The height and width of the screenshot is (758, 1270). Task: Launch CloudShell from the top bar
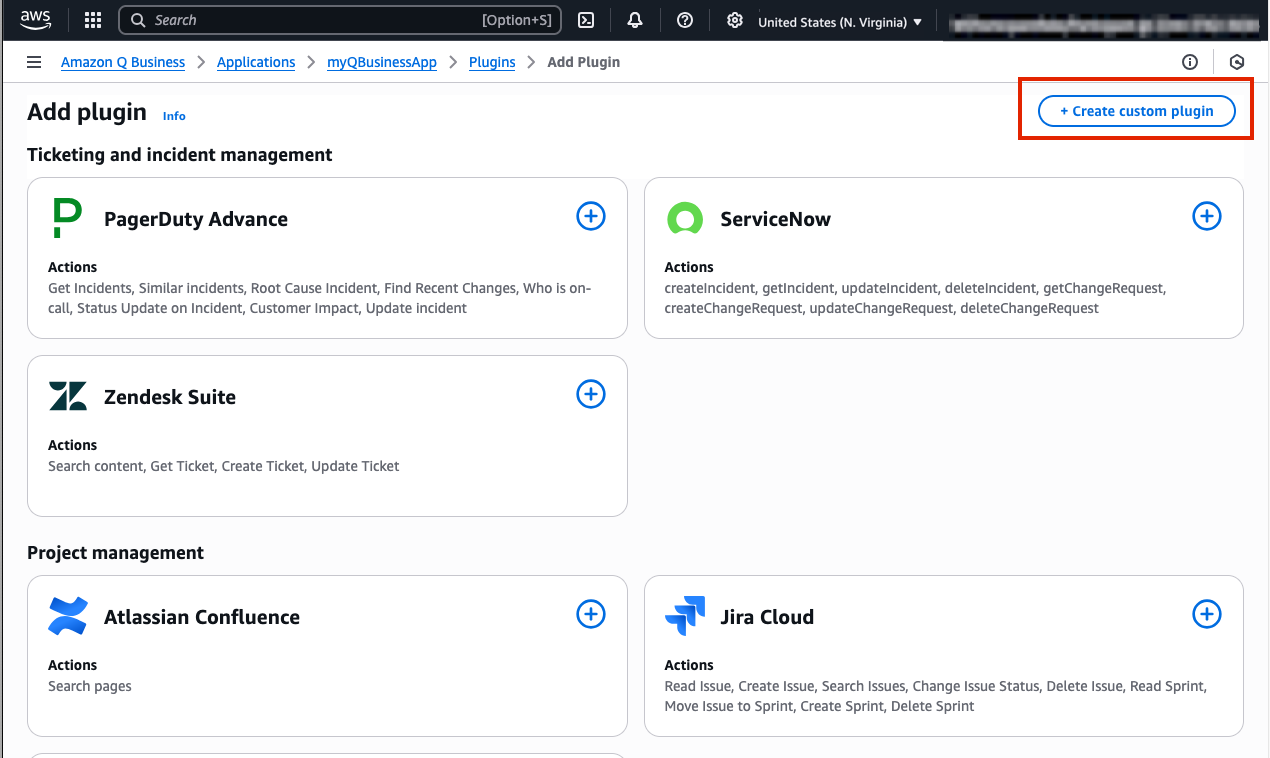point(587,20)
